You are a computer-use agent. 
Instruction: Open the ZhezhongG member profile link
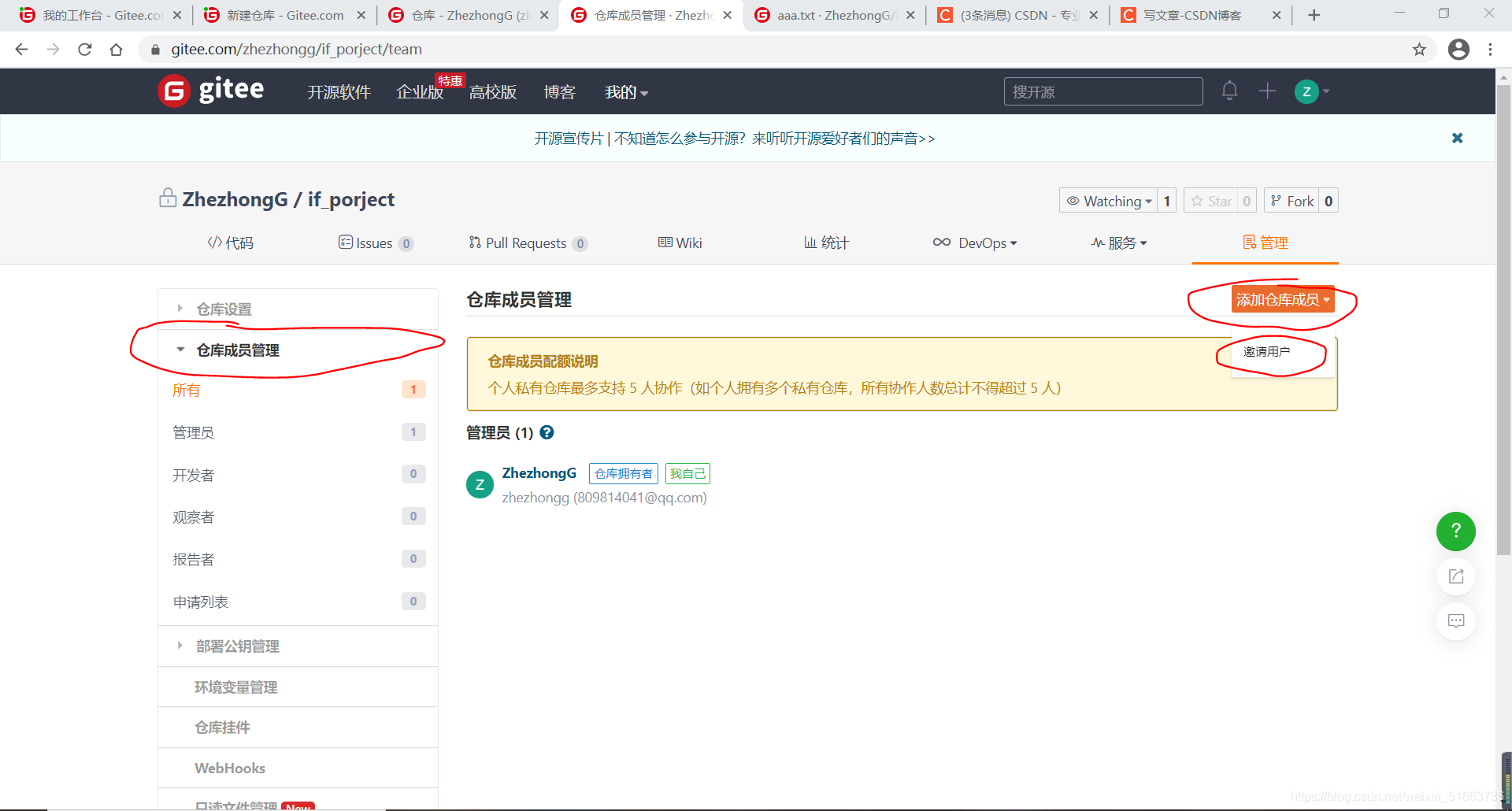pos(539,473)
